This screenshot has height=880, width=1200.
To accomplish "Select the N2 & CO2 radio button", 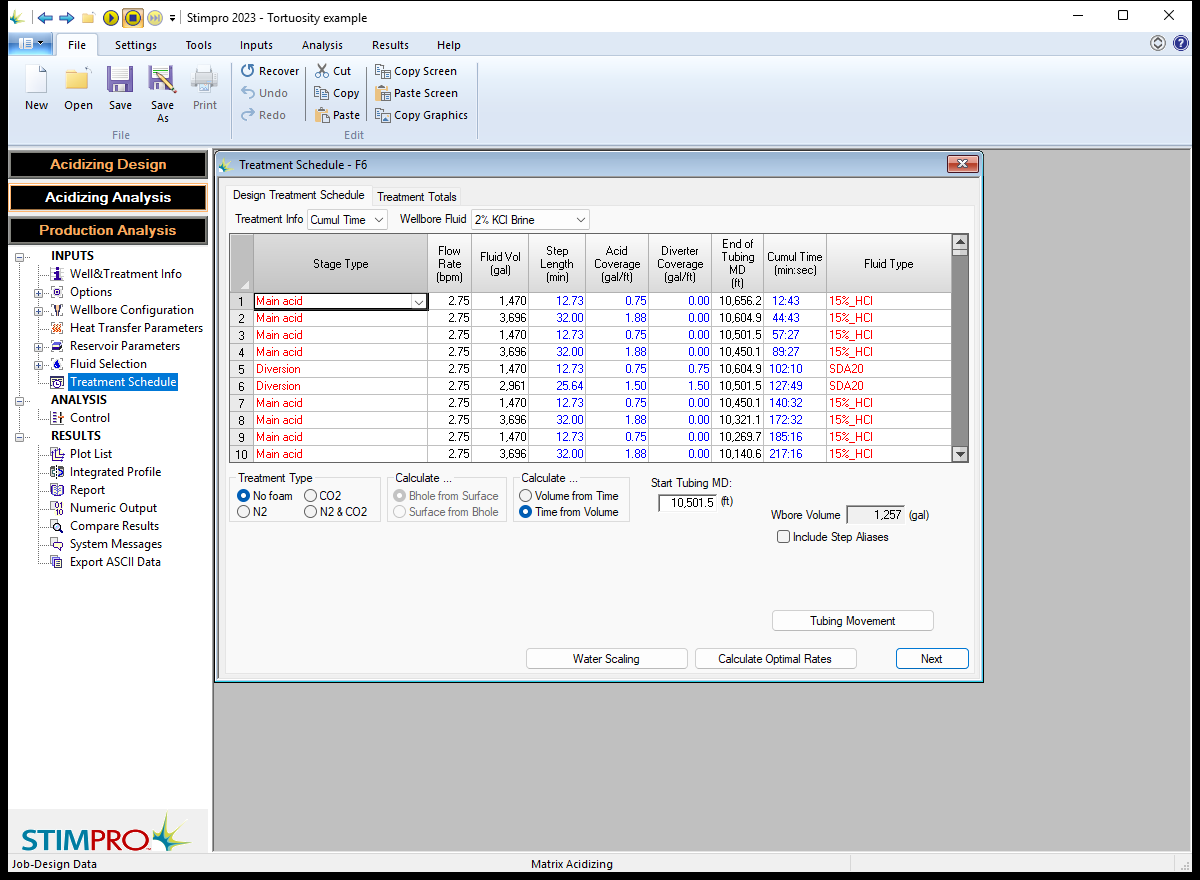I will coord(311,512).
